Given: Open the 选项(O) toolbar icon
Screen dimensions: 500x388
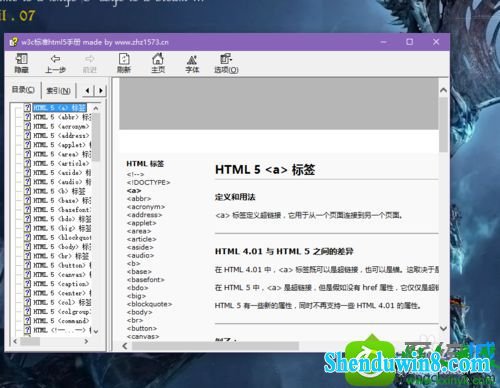Looking at the screenshot, I should (x=226, y=63).
